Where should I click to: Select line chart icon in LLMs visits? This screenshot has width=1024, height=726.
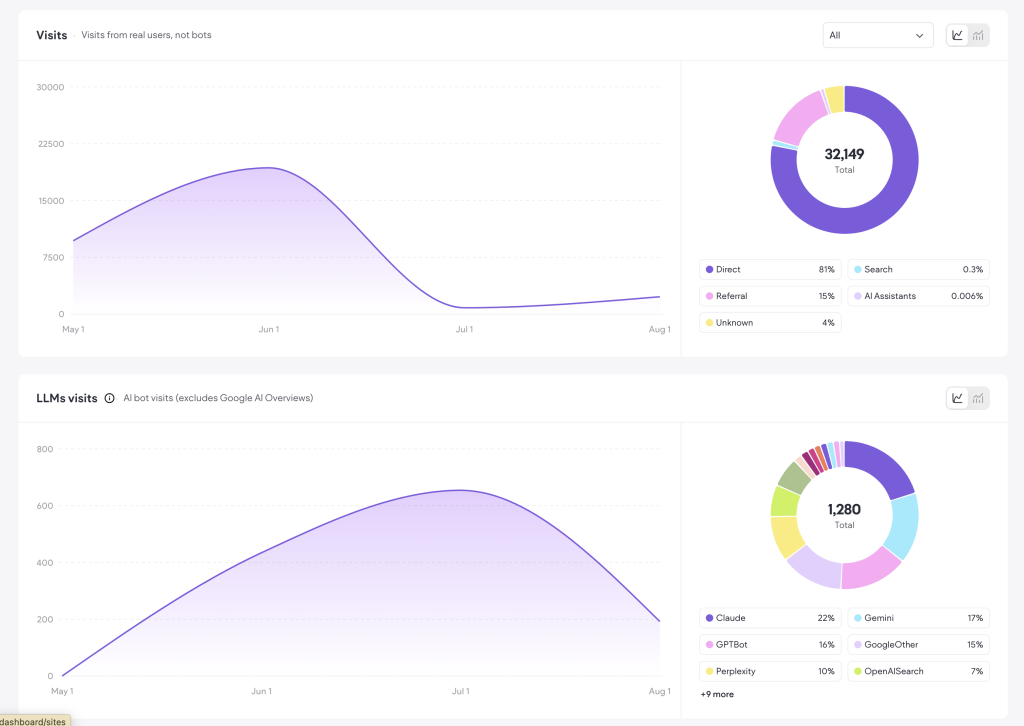[x=957, y=398]
